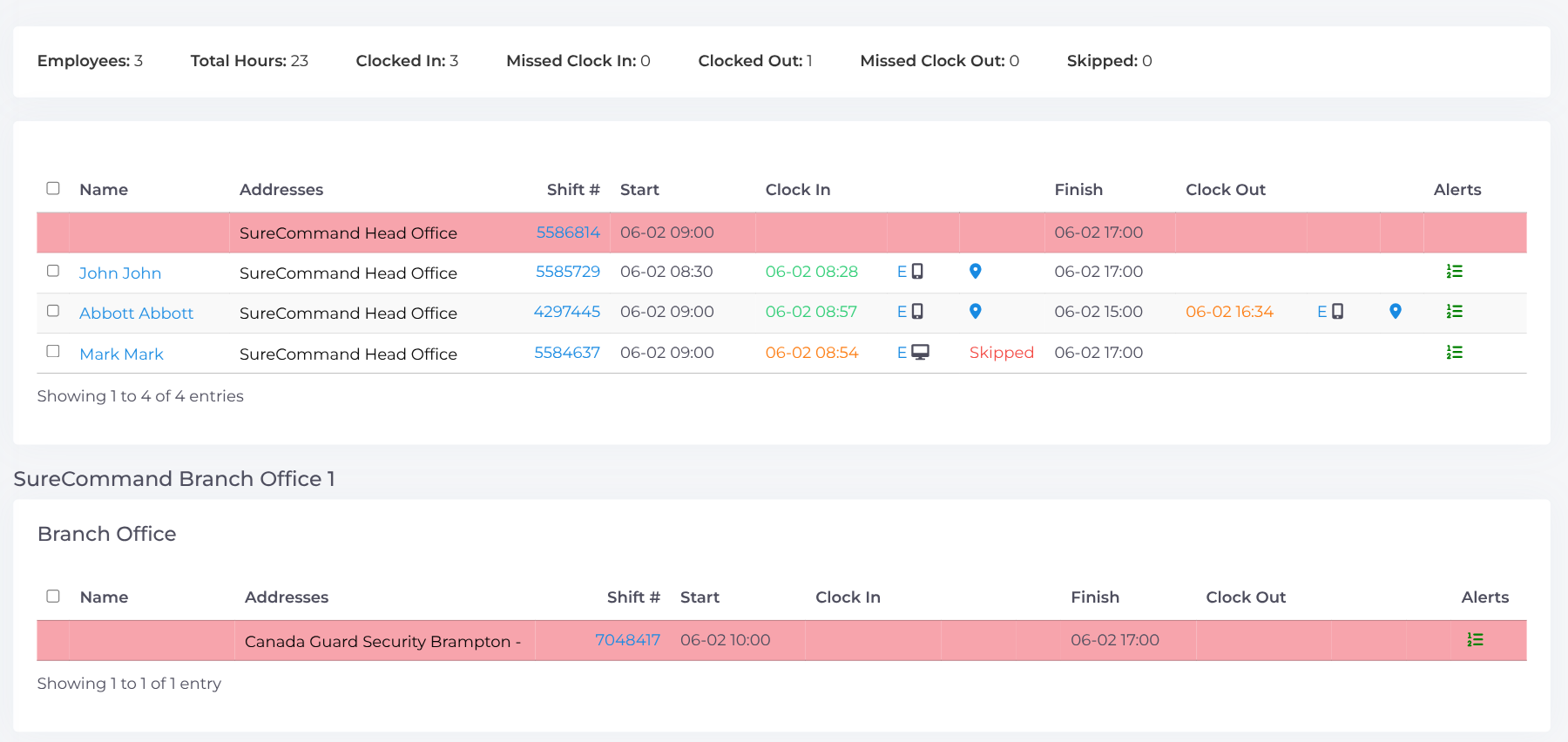Click Mark Mark's desktop clock-in icon
The height and width of the screenshot is (742, 1568).
click(920, 353)
